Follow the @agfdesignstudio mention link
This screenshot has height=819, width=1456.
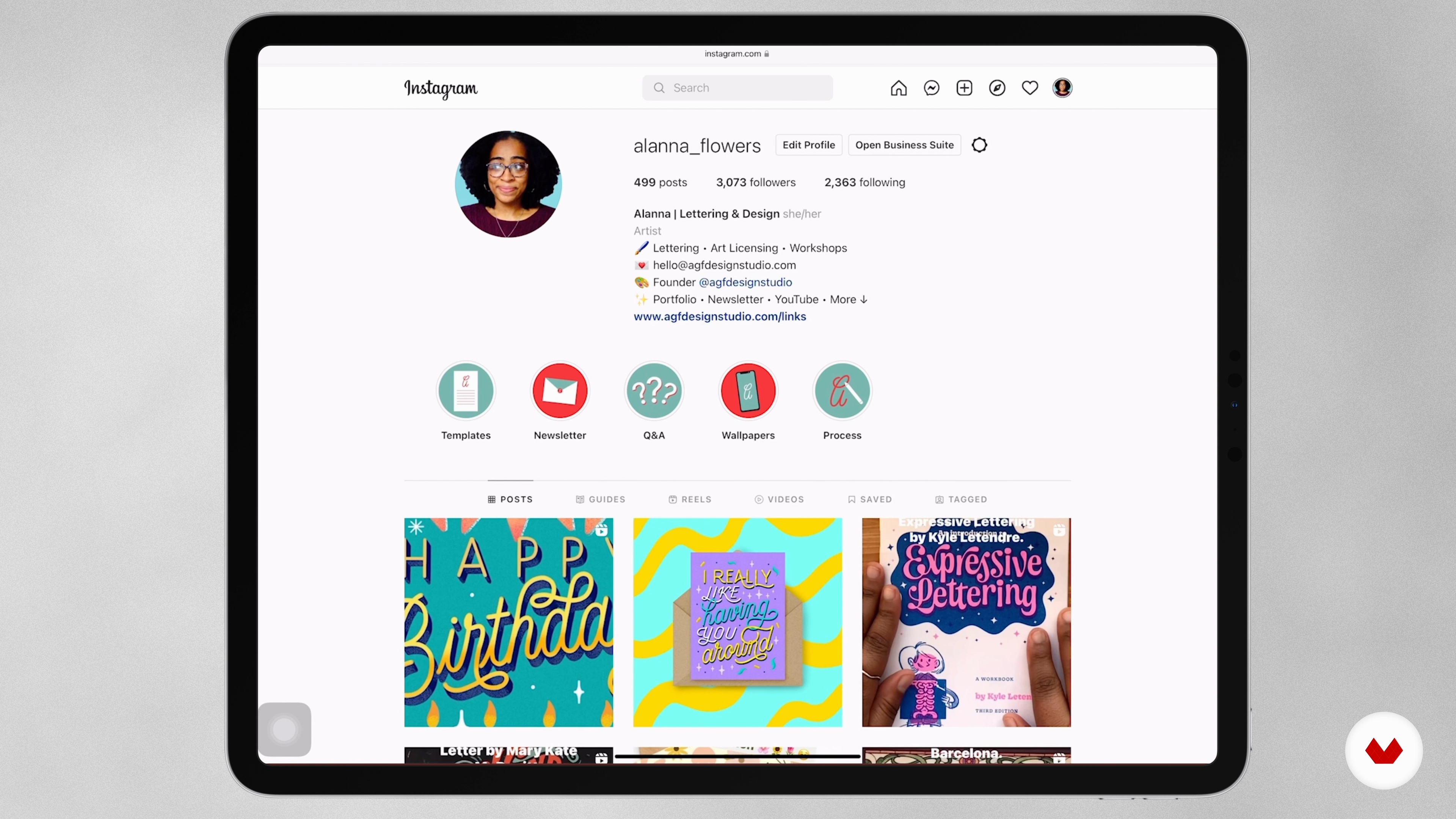point(745,282)
